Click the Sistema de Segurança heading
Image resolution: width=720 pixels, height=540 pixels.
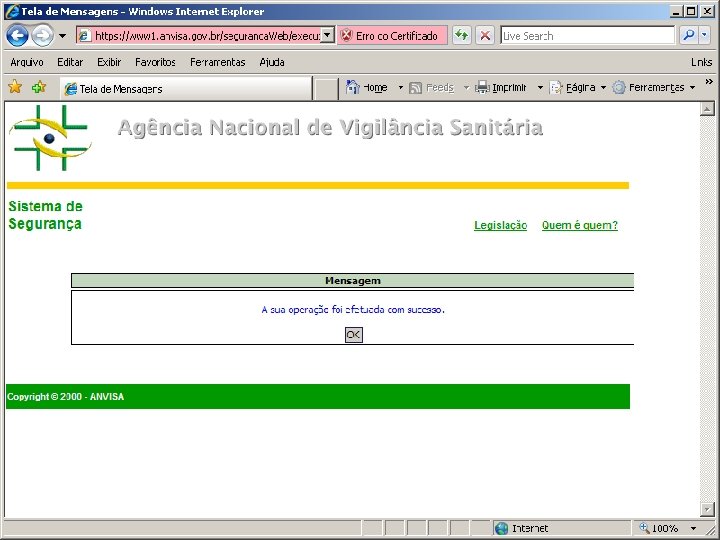(45, 215)
